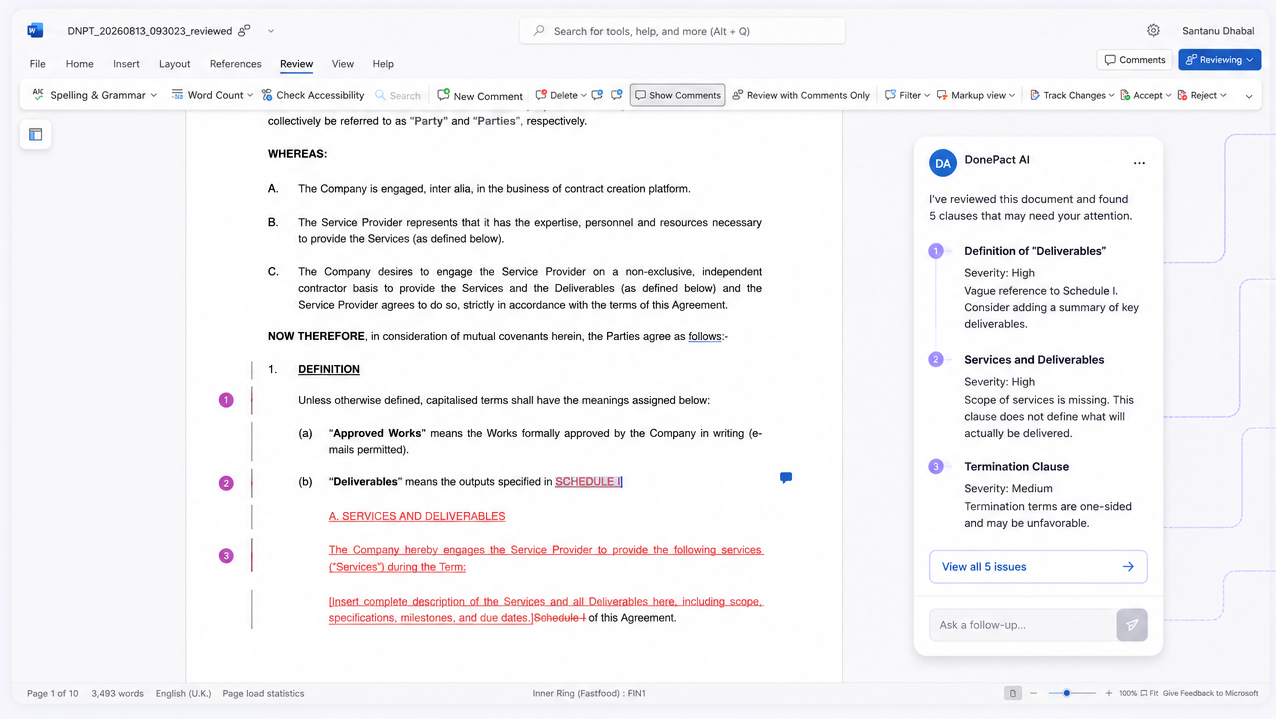Add a New Comment
Screen dimensions: 1276x719
[480, 95]
